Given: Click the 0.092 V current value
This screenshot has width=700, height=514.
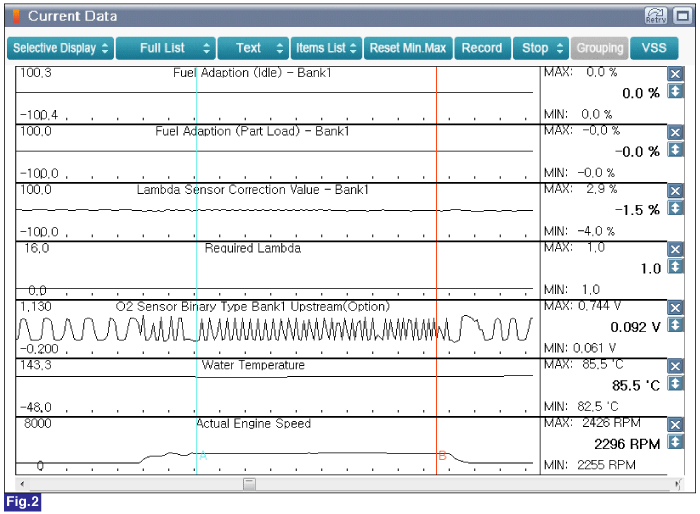Looking at the screenshot, I should pyautogui.click(x=635, y=327).
